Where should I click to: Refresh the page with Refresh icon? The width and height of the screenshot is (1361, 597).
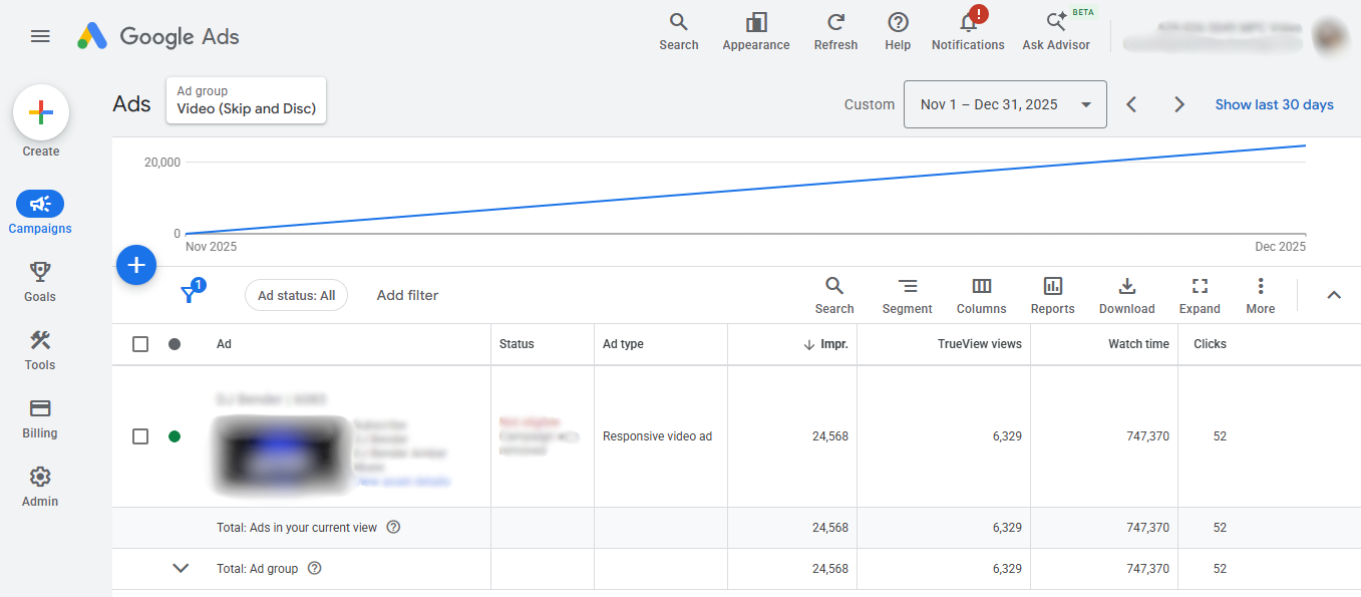tap(836, 22)
